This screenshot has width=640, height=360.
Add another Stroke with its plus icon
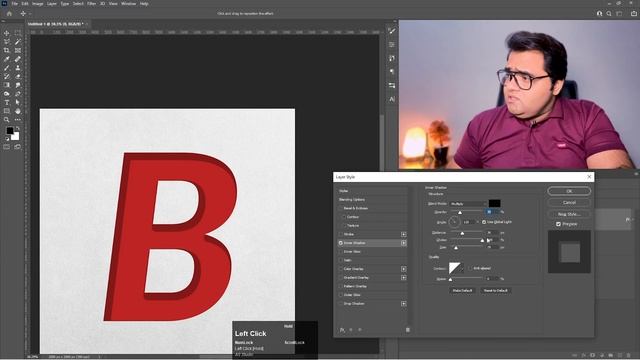[x=403, y=234]
